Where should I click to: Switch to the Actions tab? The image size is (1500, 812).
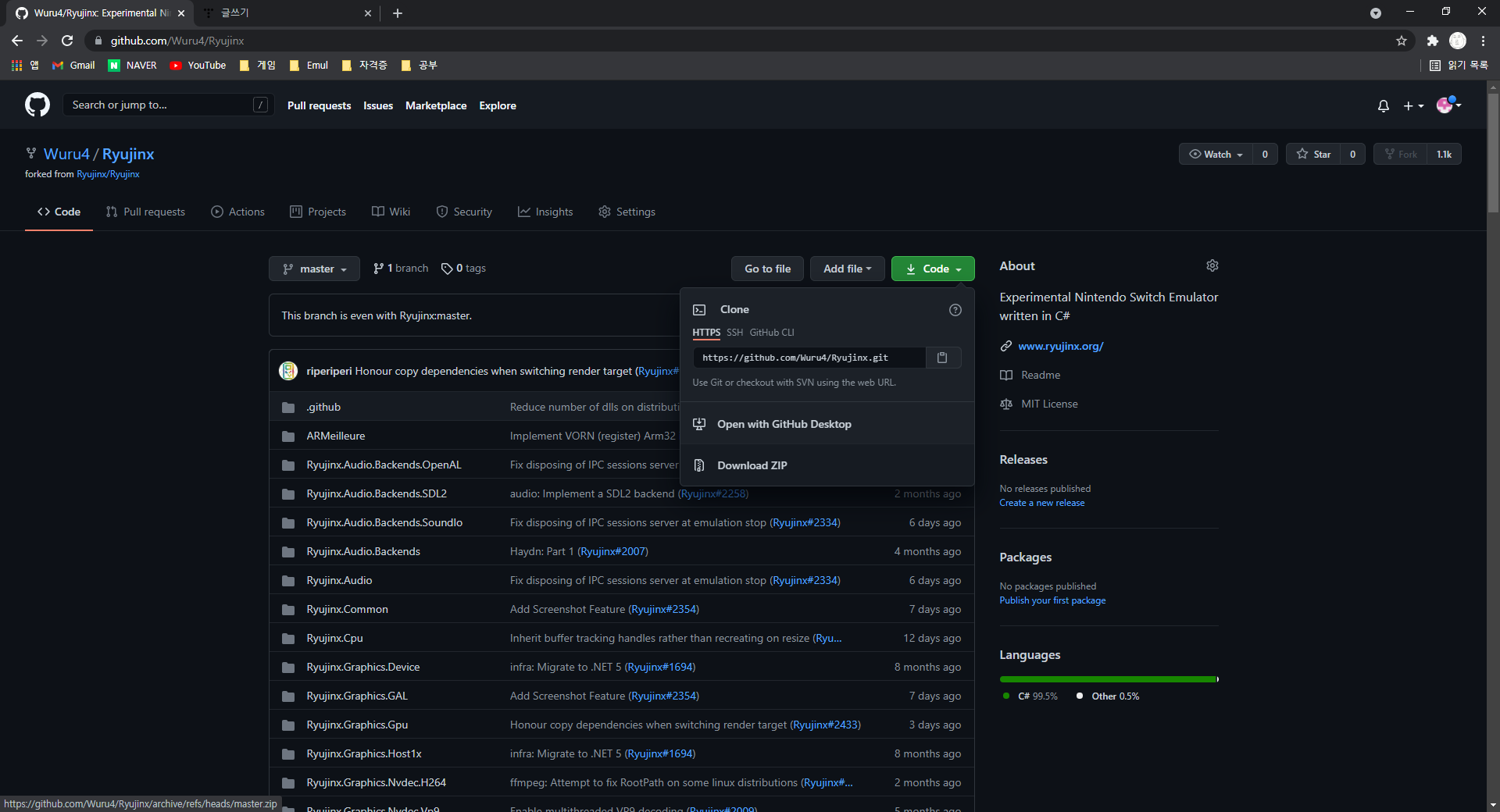click(x=238, y=212)
